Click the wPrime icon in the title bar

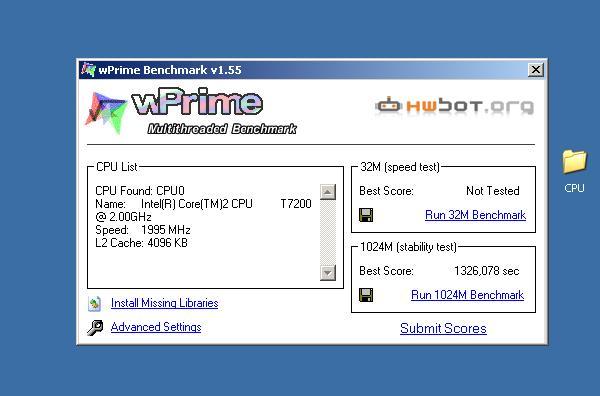pyautogui.click(x=88, y=70)
